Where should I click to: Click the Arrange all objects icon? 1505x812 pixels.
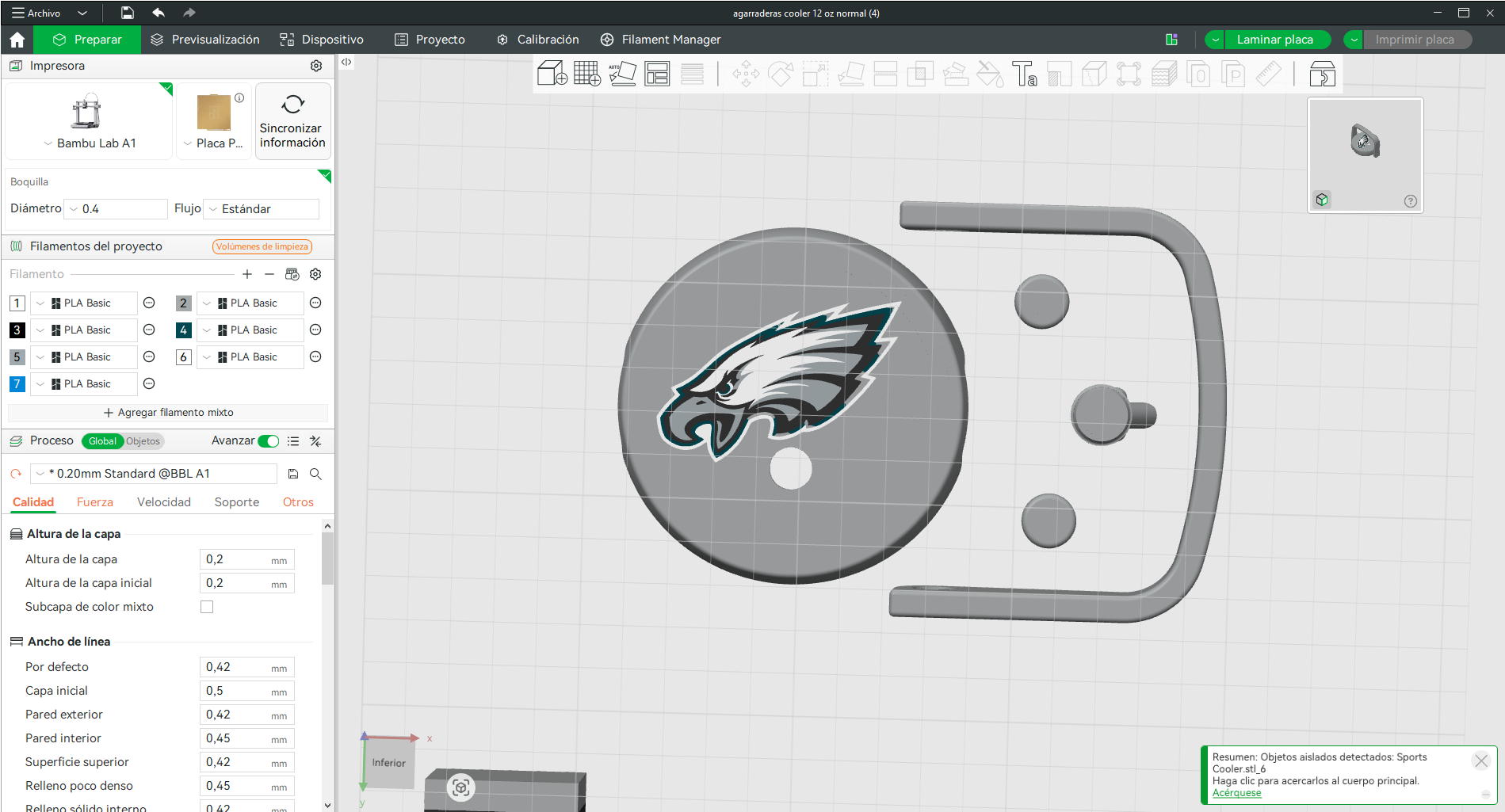coord(657,74)
